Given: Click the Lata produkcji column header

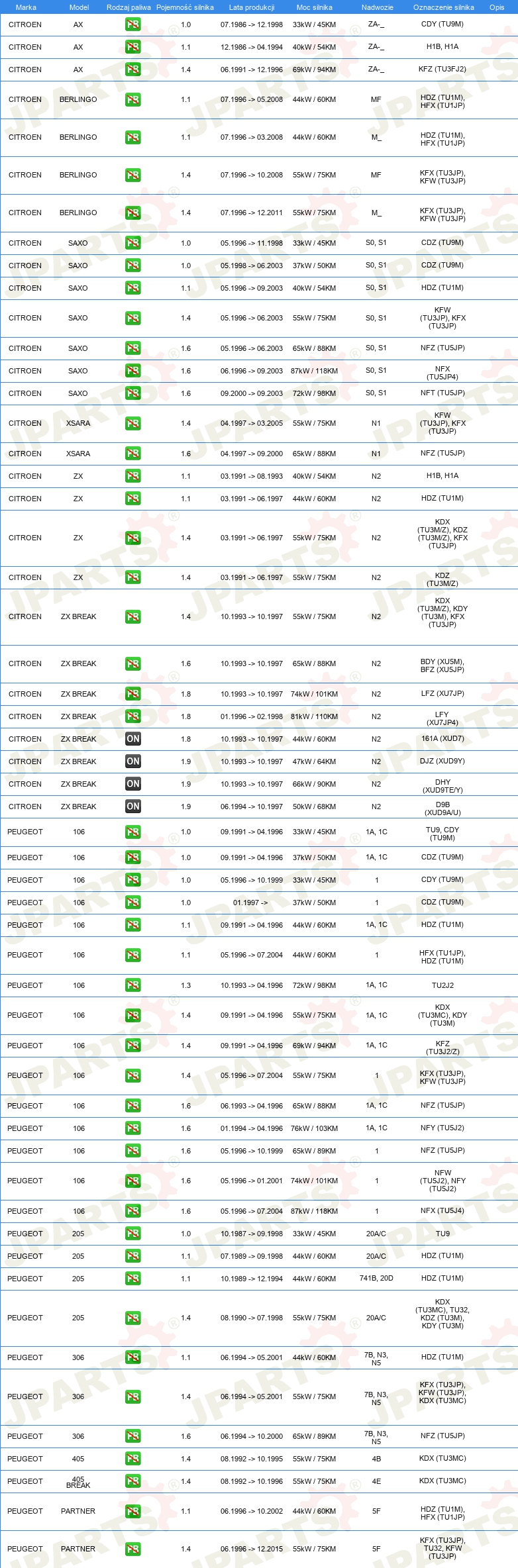Looking at the screenshot, I should click(x=252, y=7).
